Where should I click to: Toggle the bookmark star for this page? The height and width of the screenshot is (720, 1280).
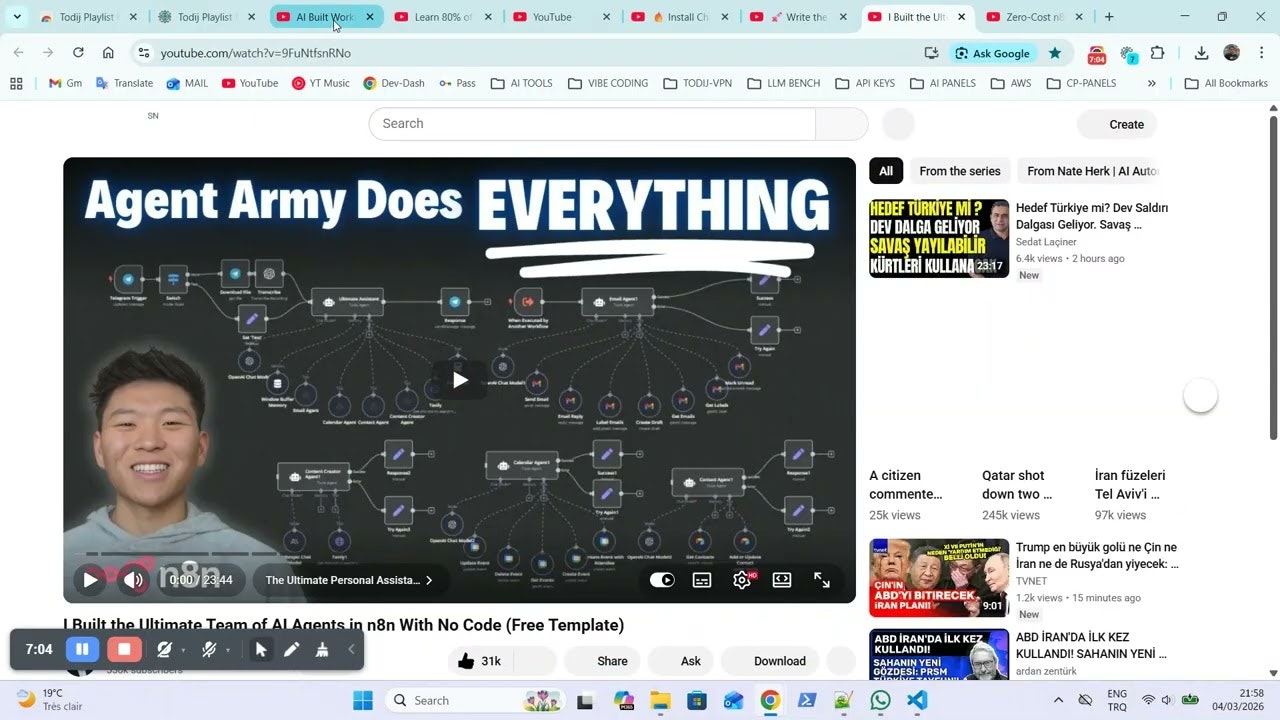point(1055,53)
